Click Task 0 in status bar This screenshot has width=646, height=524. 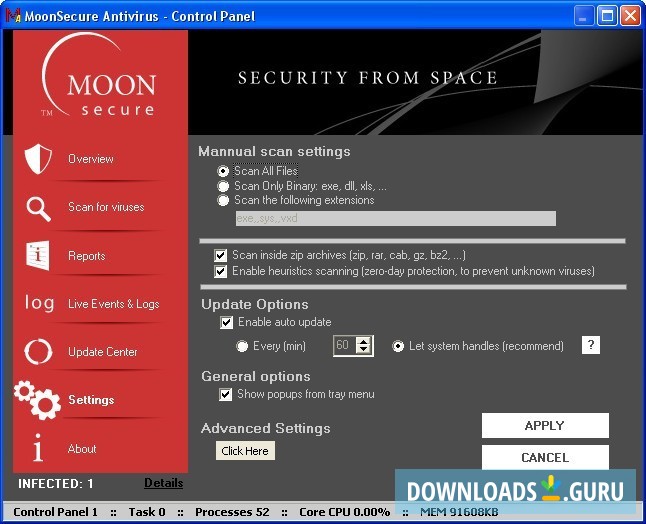click(147, 512)
